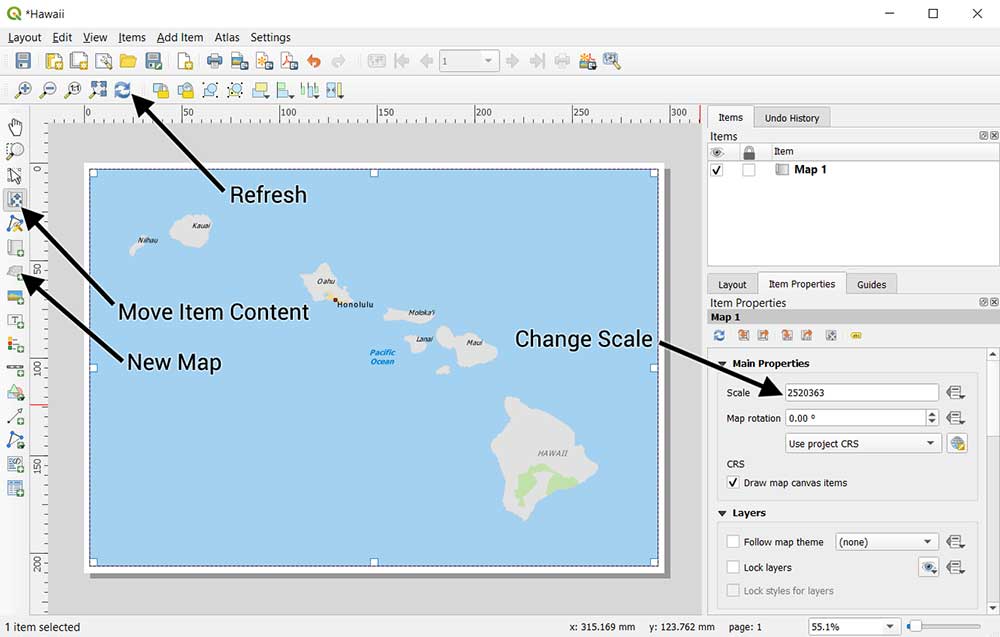This screenshot has height=637, width=1000.
Task: Open data-defined override for Lock layers
Action: click(955, 567)
